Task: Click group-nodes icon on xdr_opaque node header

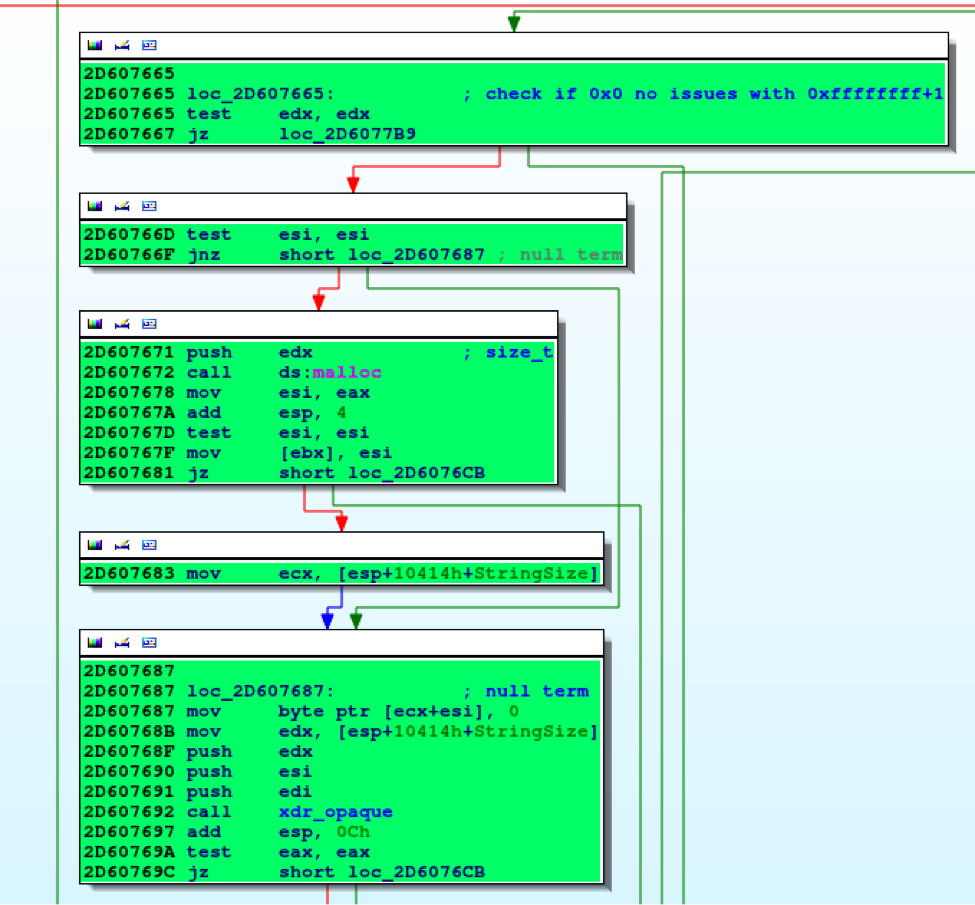Action: (x=149, y=643)
